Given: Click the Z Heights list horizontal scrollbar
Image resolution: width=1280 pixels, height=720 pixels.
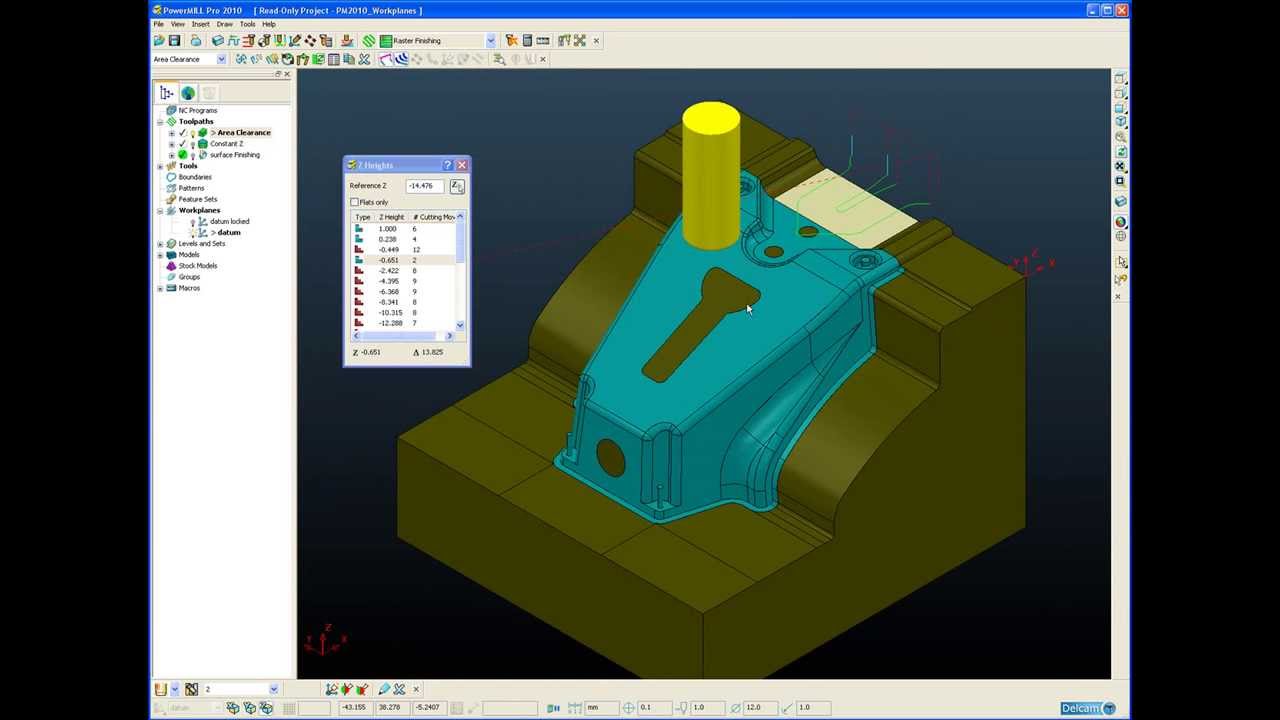Looking at the screenshot, I should click(403, 336).
